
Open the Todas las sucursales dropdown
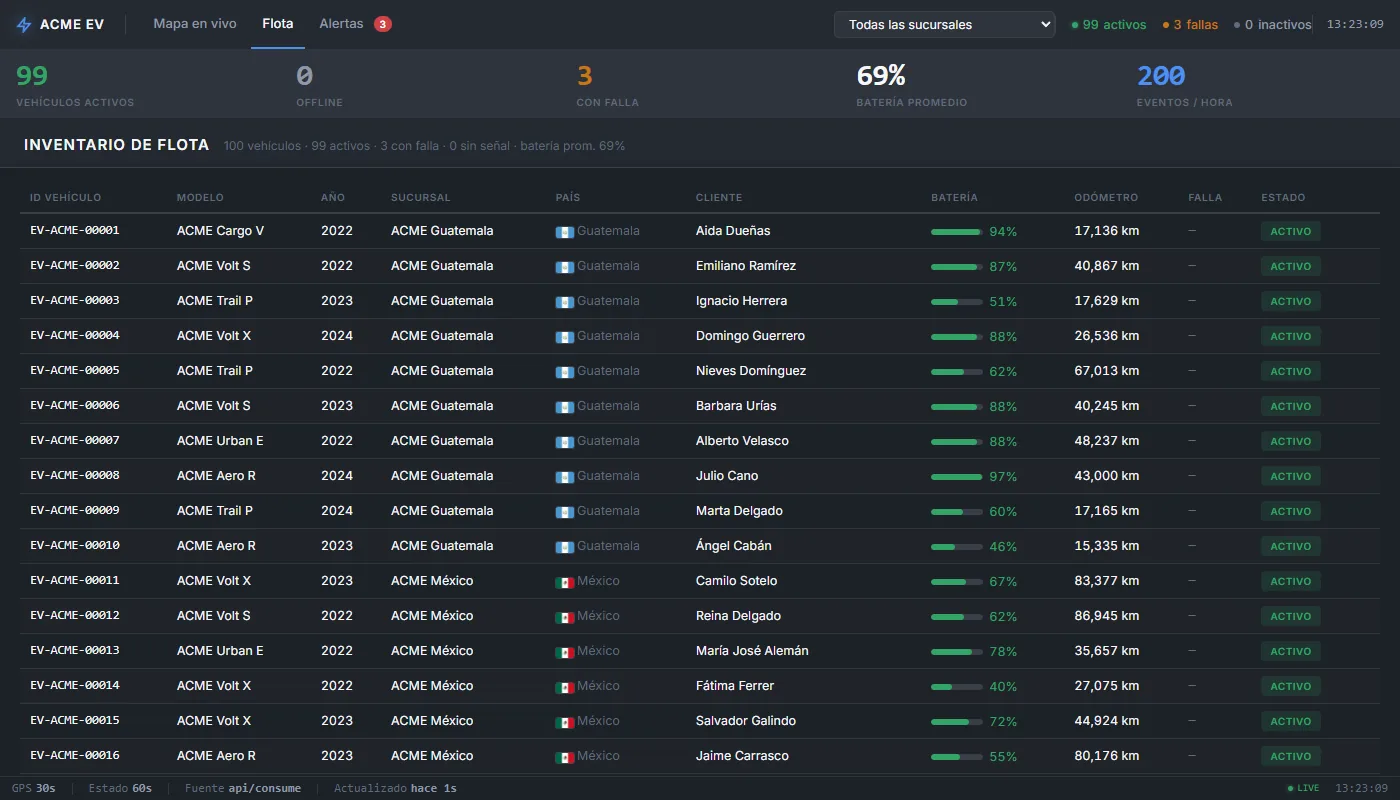point(944,25)
